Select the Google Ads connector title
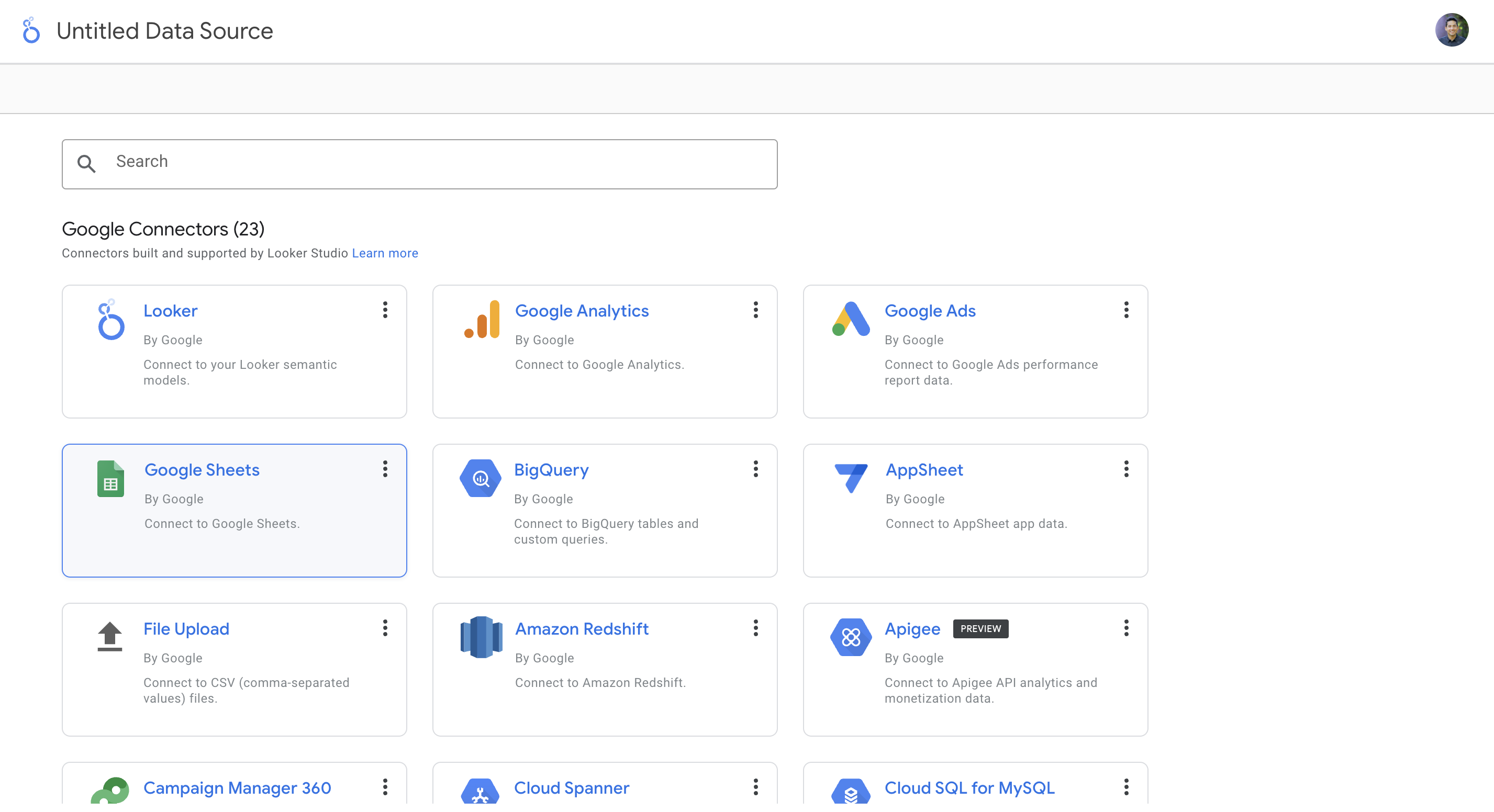 [x=930, y=311]
